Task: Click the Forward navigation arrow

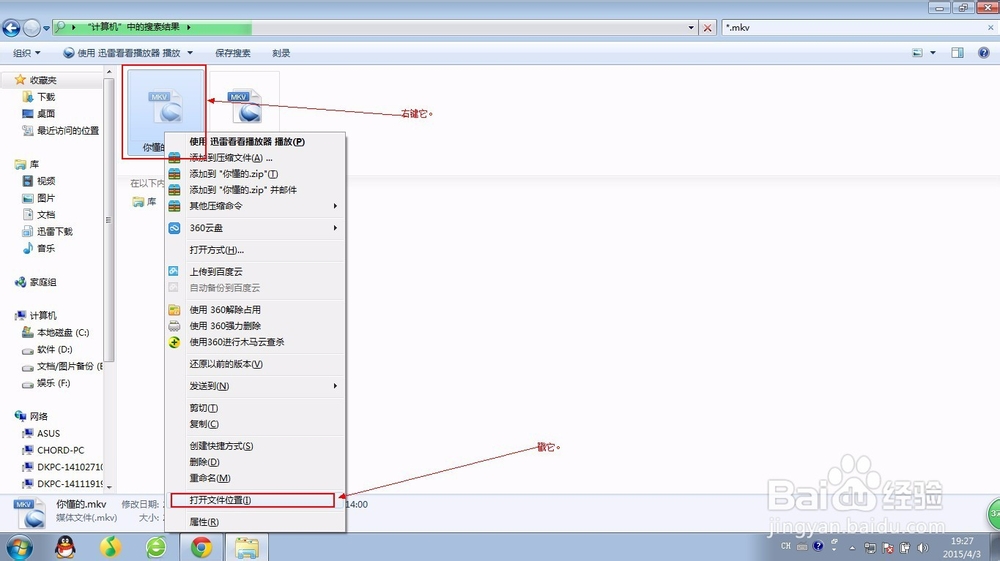Action: (x=31, y=27)
